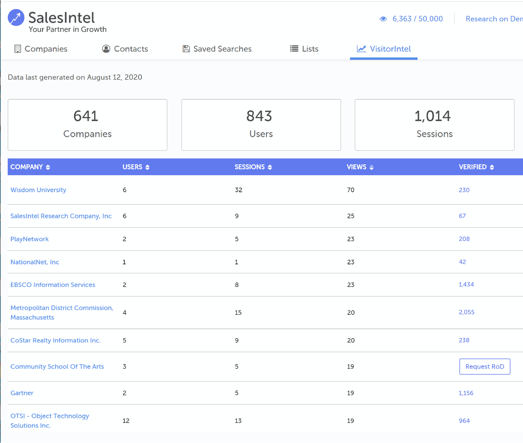Open CoStar Realty Information Inc. link
The width and height of the screenshot is (523, 443).
56,340
